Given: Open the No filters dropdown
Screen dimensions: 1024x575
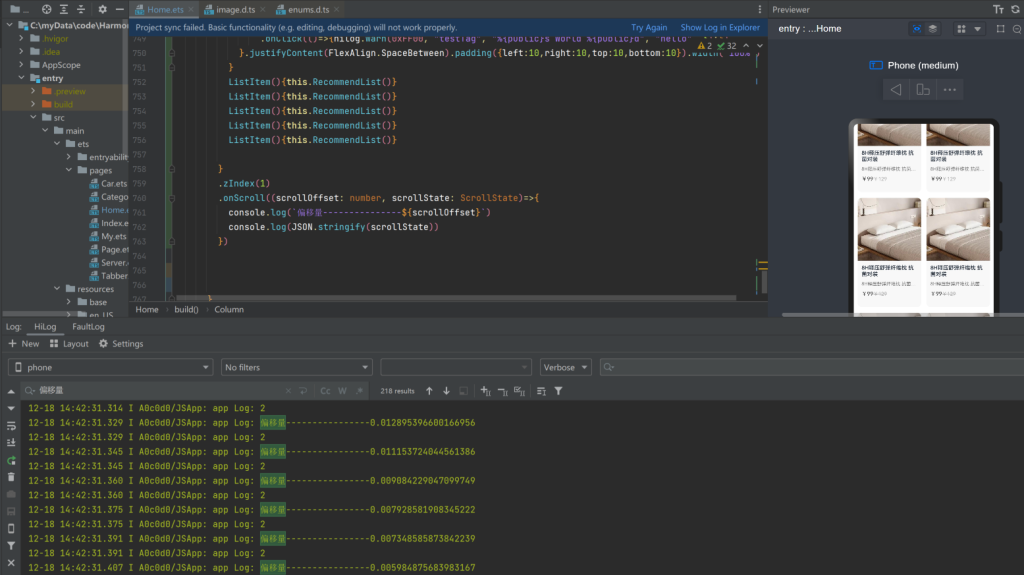Looking at the screenshot, I should (296, 367).
